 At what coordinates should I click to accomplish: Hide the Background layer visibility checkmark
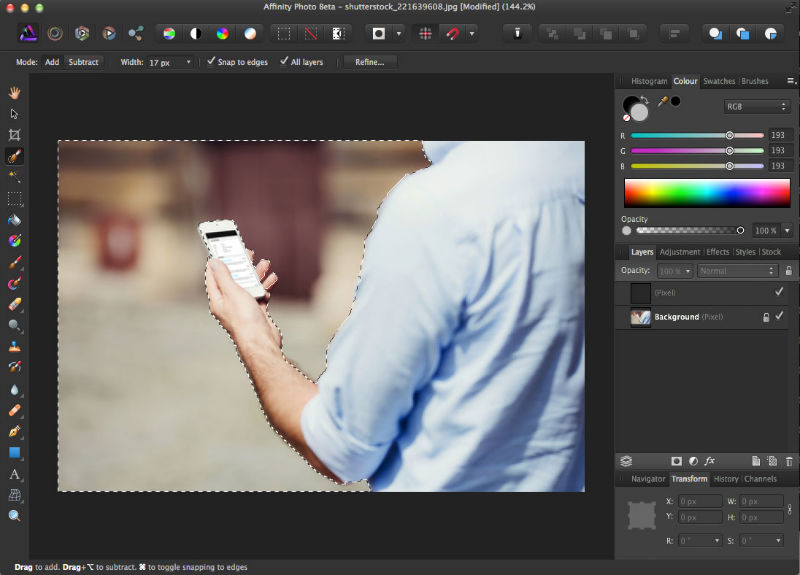pos(779,317)
